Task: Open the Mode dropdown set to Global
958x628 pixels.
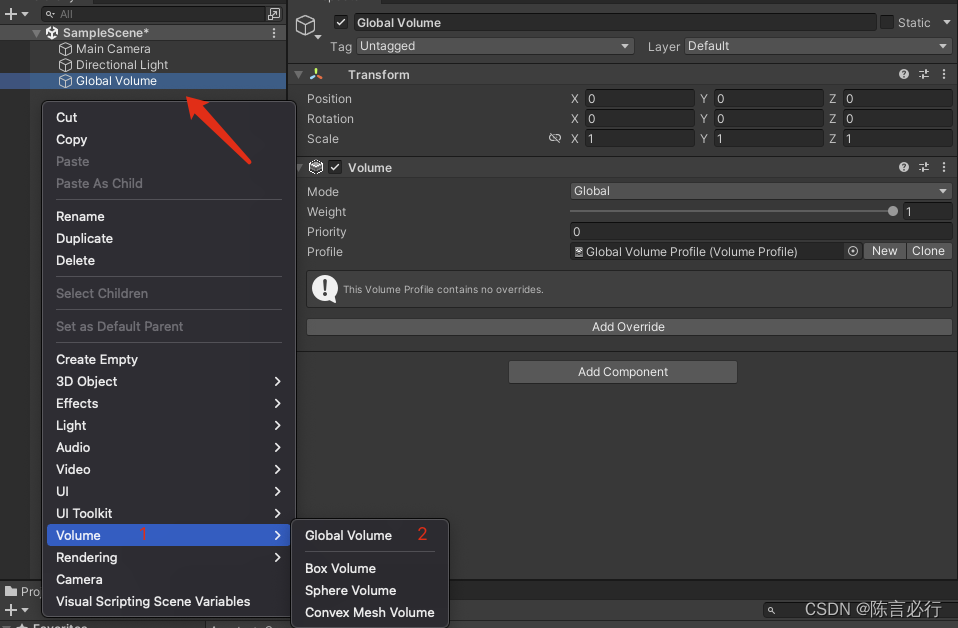Action: coord(760,191)
